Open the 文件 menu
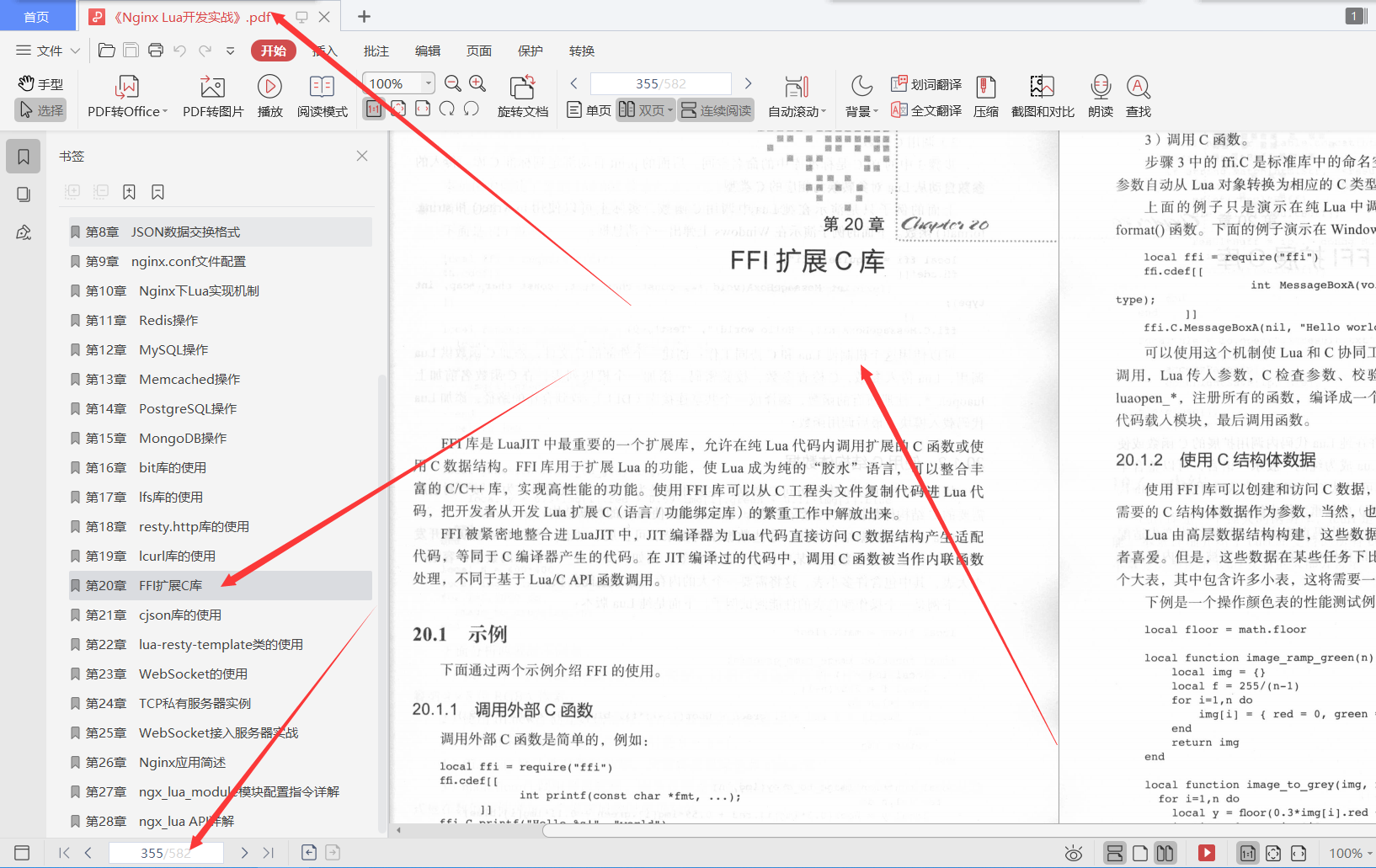The width and height of the screenshot is (1376, 868). (x=46, y=51)
